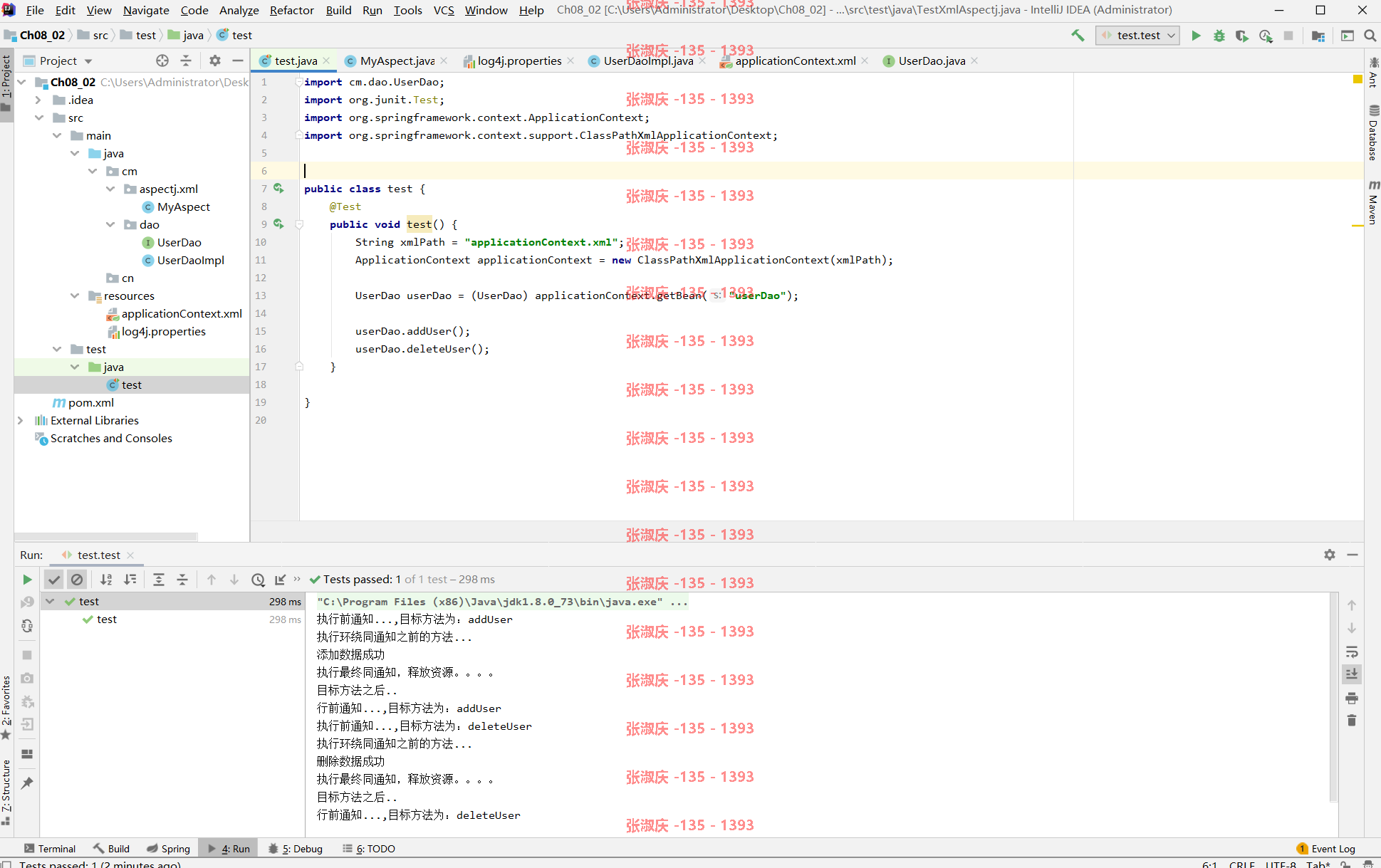Open the Run panel settings gear
Viewport: 1381px width, 868px height.
pyautogui.click(x=1330, y=555)
